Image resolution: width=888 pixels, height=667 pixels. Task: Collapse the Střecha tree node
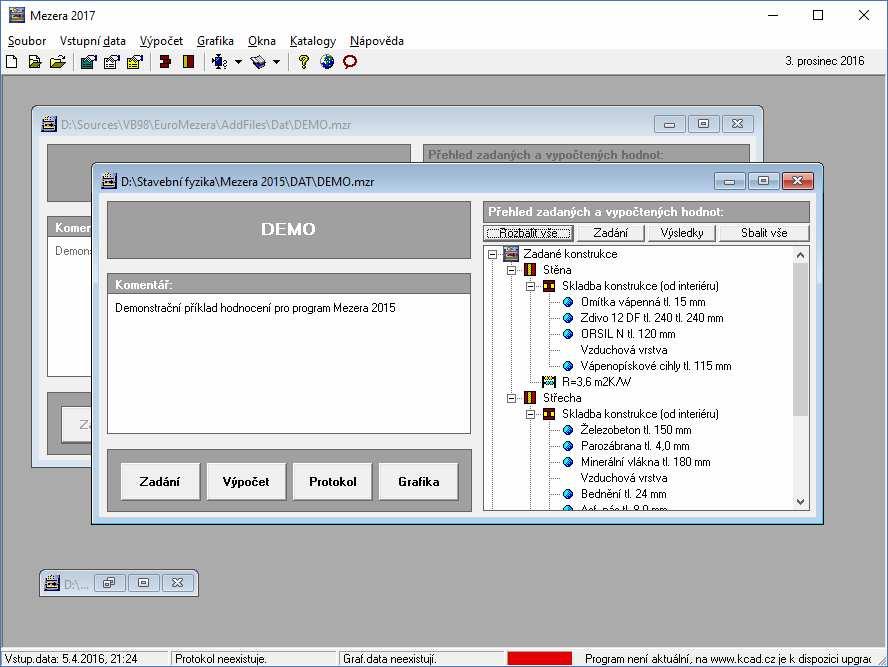click(511, 398)
